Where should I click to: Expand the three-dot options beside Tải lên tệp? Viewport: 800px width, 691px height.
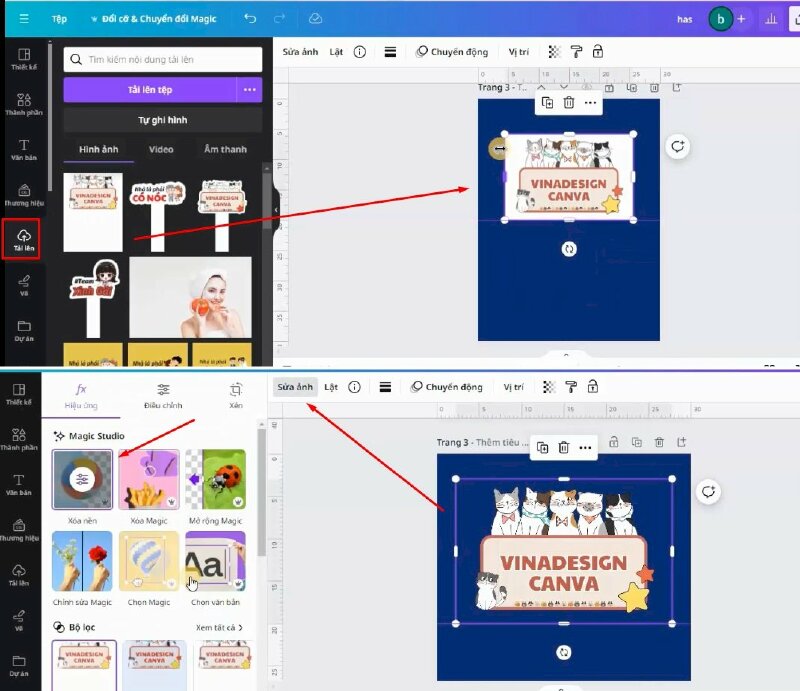pyautogui.click(x=249, y=89)
